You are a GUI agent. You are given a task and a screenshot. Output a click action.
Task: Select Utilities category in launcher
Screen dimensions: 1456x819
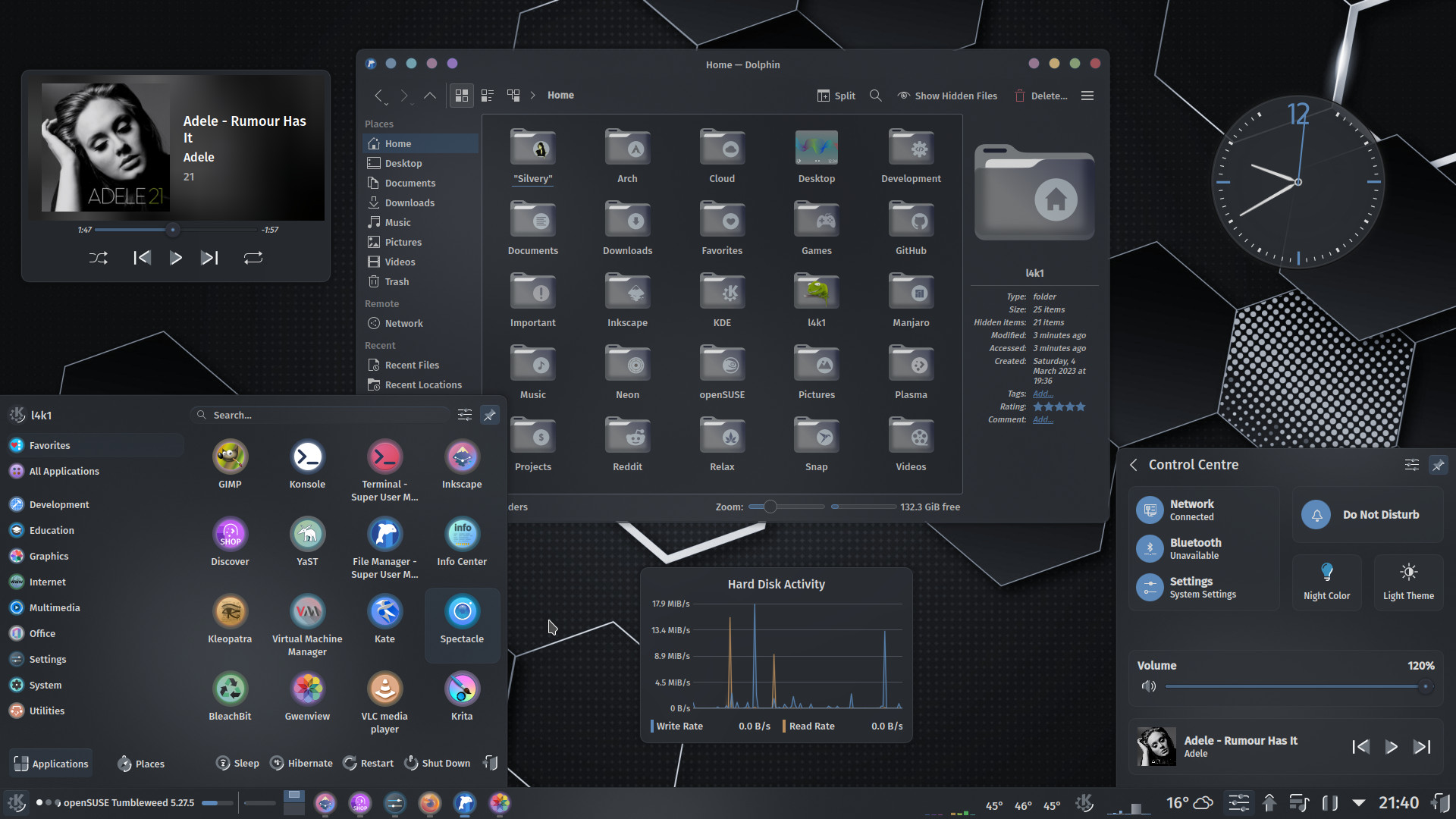click(95, 711)
